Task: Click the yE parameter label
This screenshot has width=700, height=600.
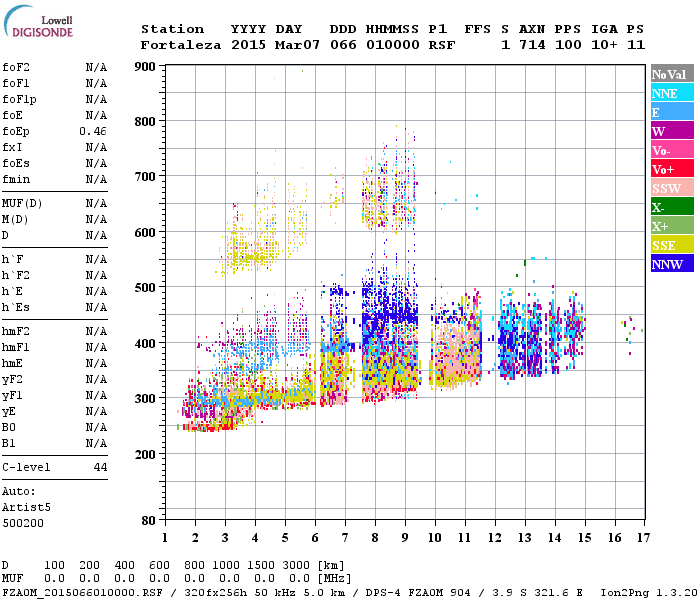Action: (9, 412)
